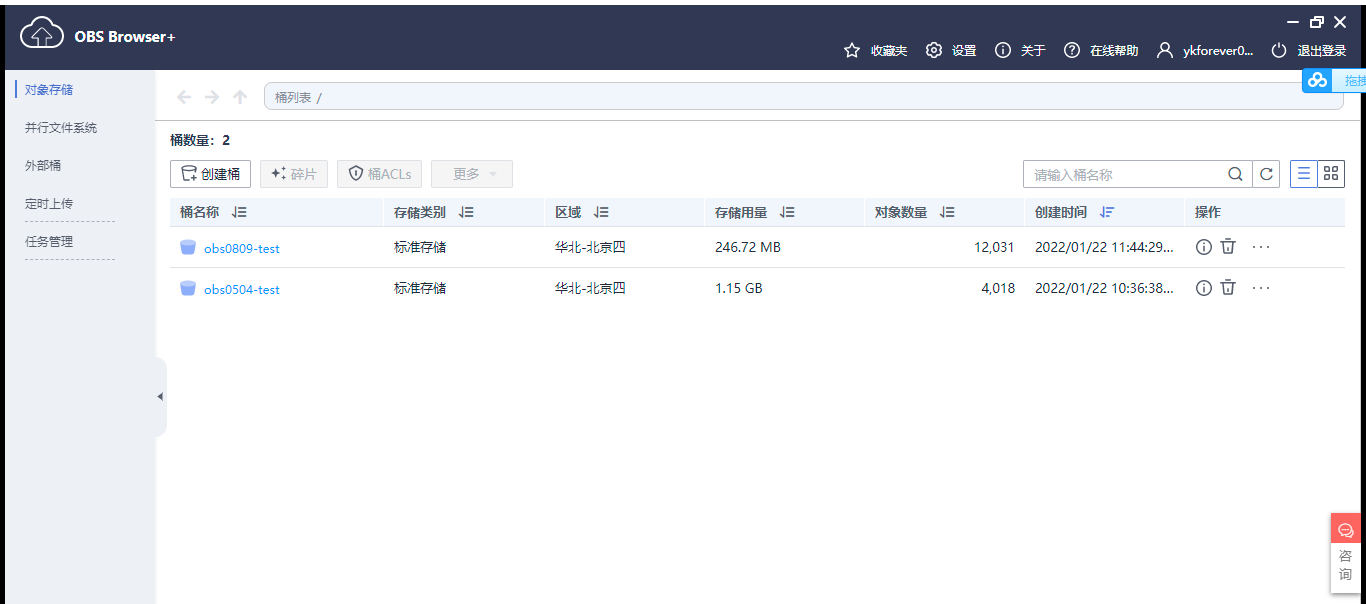Click the obs0809-test bucket icon

tap(188, 247)
